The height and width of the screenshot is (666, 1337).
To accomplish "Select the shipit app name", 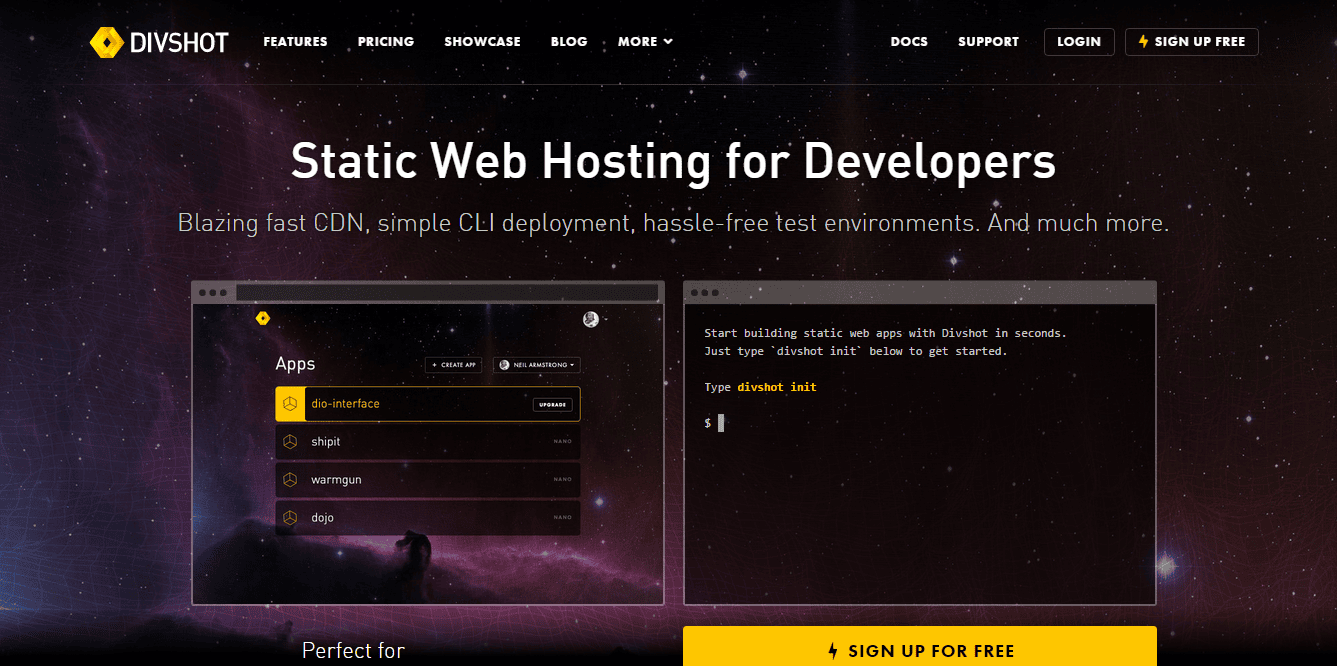I will pos(326,442).
